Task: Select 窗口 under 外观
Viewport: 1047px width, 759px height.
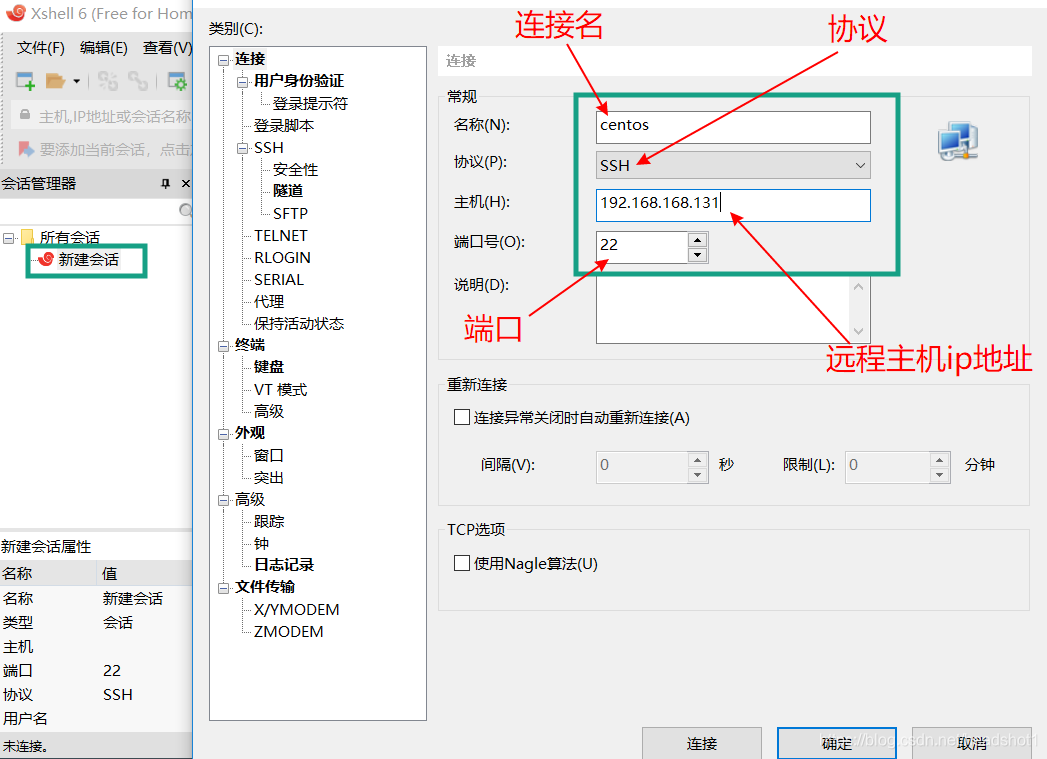Action: tap(269, 456)
